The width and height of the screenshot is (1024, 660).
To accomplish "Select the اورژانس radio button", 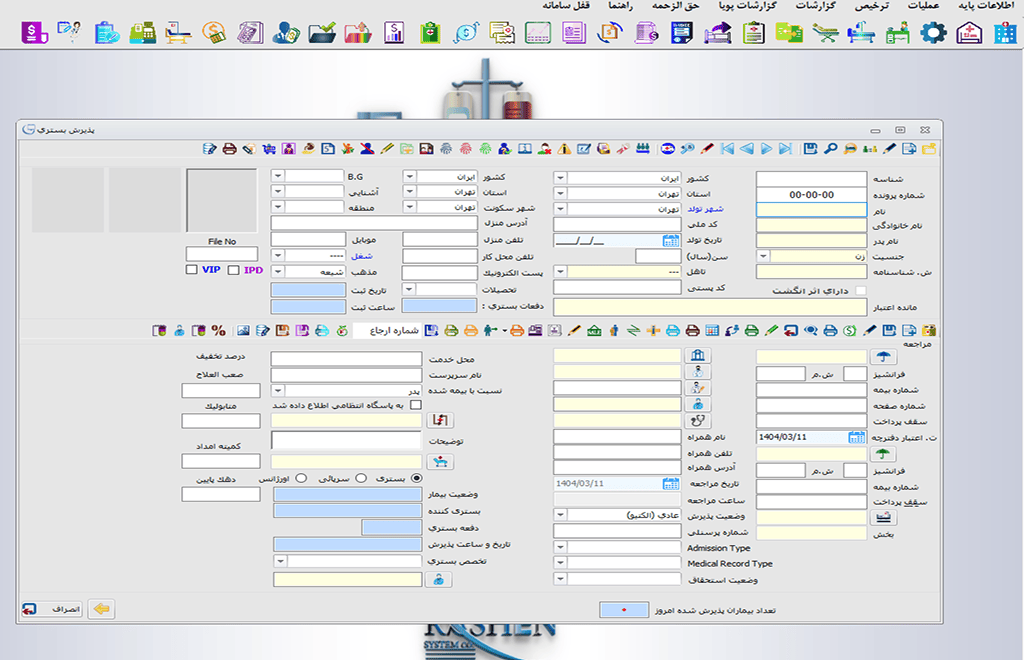I will 301,479.
